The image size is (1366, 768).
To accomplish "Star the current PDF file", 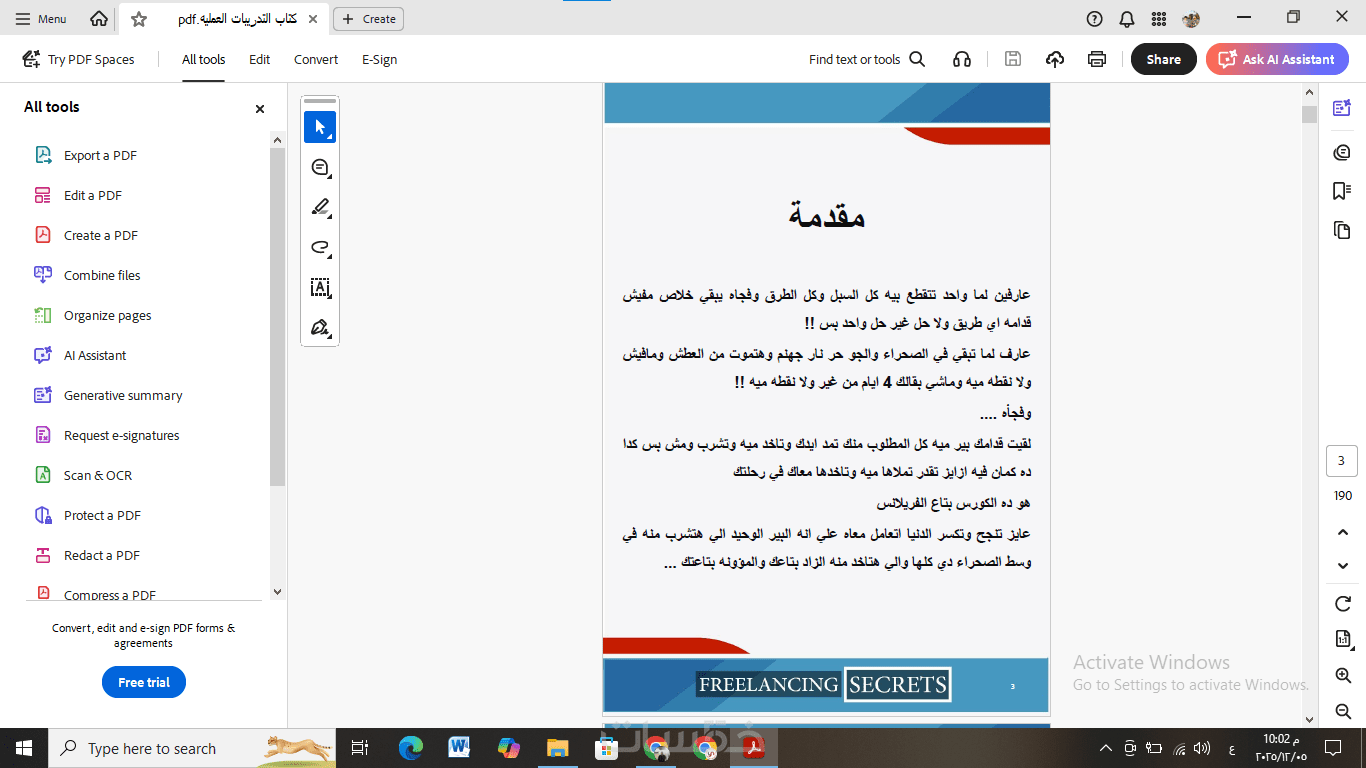I will pyautogui.click(x=139, y=19).
